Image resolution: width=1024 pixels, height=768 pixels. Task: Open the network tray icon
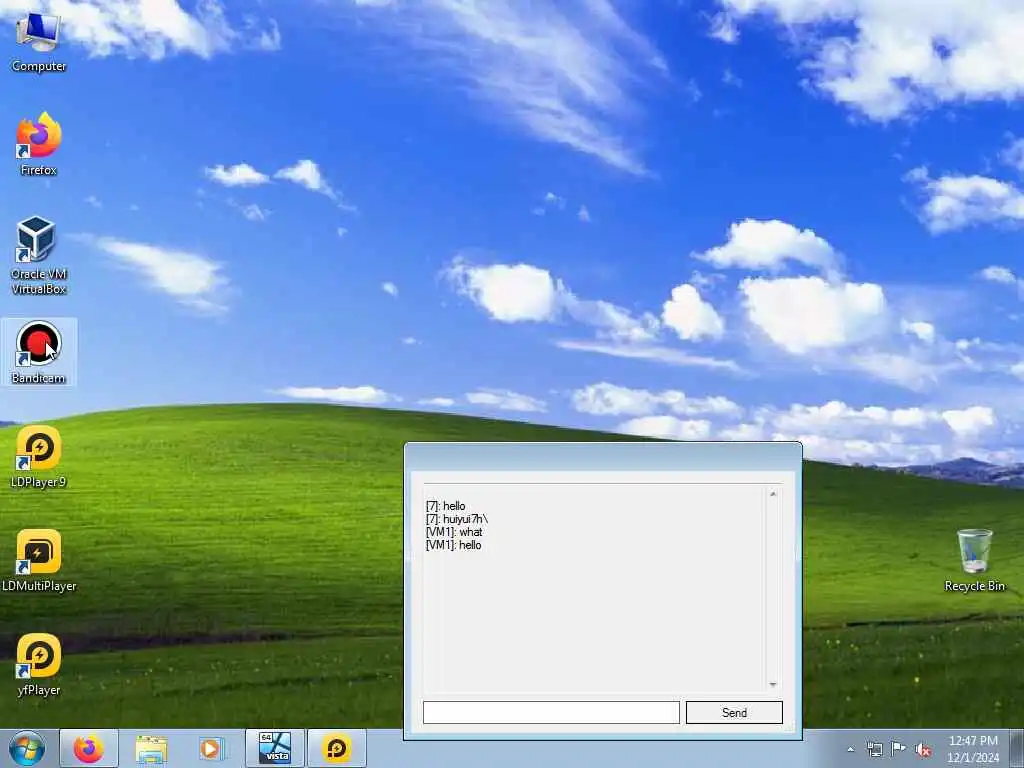point(874,750)
